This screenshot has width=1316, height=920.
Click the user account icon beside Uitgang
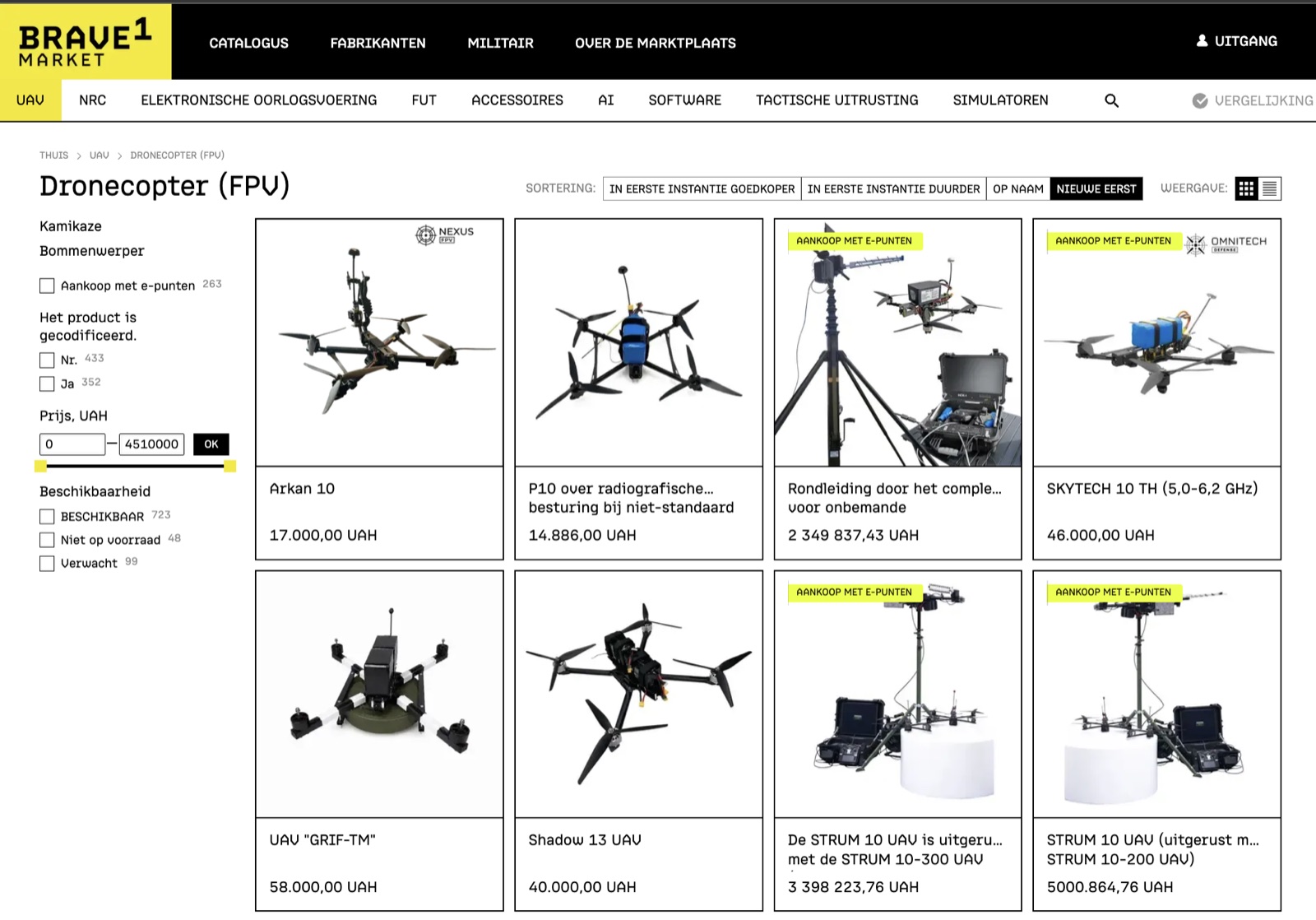(1202, 40)
